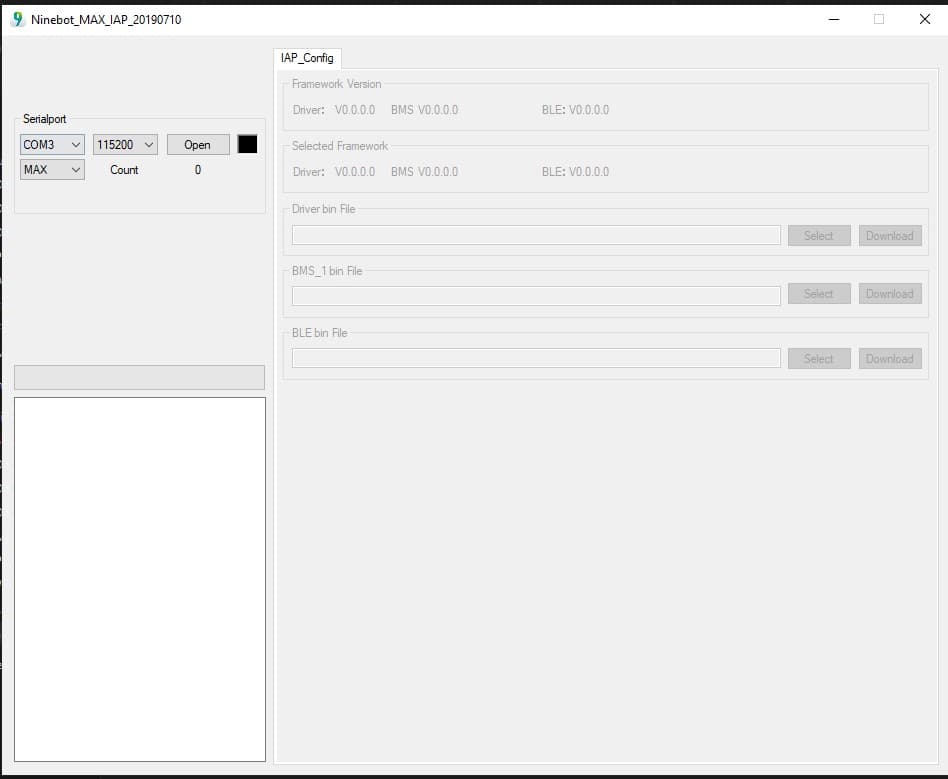The image size is (948, 779).
Task: Select a Driver bin file
Action: (x=818, y=235)
